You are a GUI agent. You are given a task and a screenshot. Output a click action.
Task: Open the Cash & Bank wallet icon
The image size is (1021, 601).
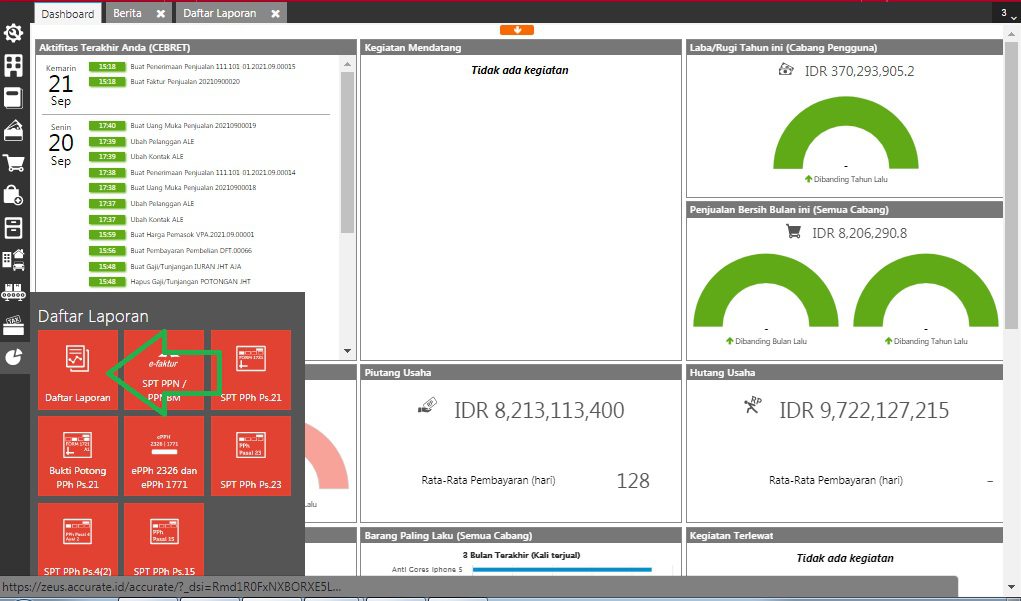click(x=14, y=130)
